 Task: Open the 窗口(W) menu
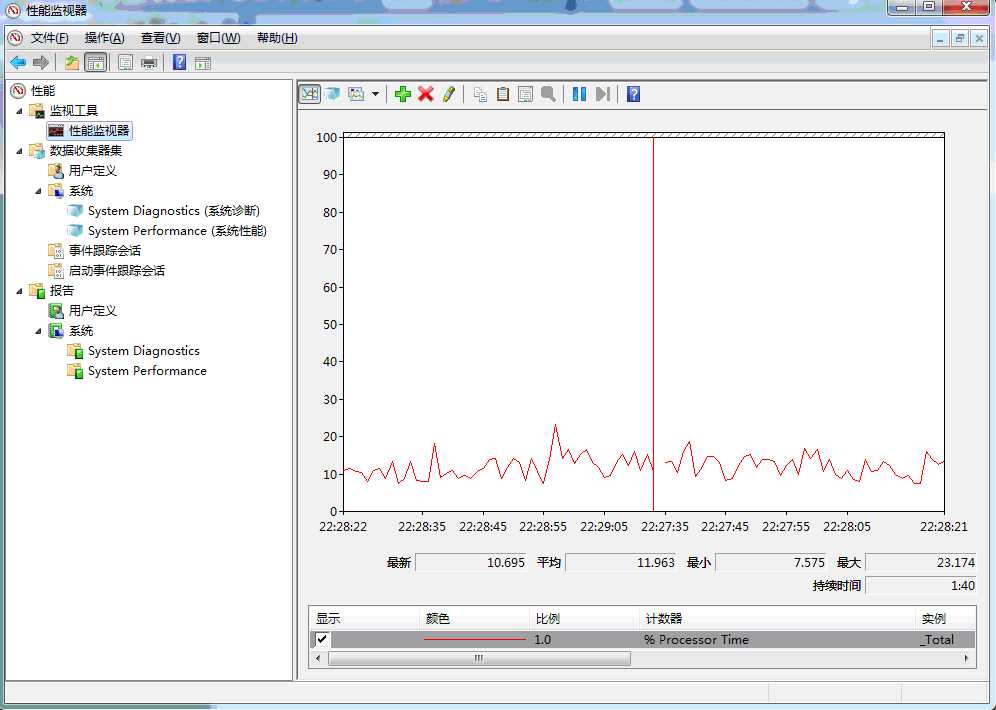coord(218,38)
